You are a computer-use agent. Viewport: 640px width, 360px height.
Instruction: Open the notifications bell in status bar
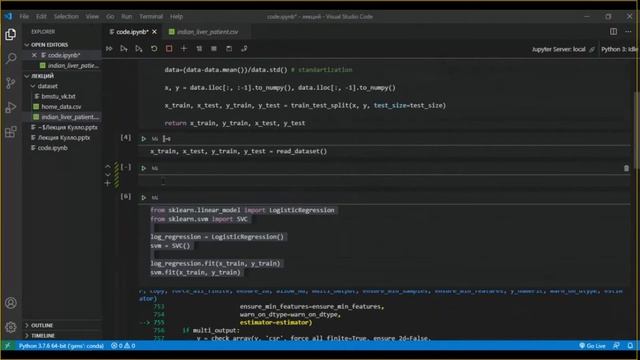[630, 346]
